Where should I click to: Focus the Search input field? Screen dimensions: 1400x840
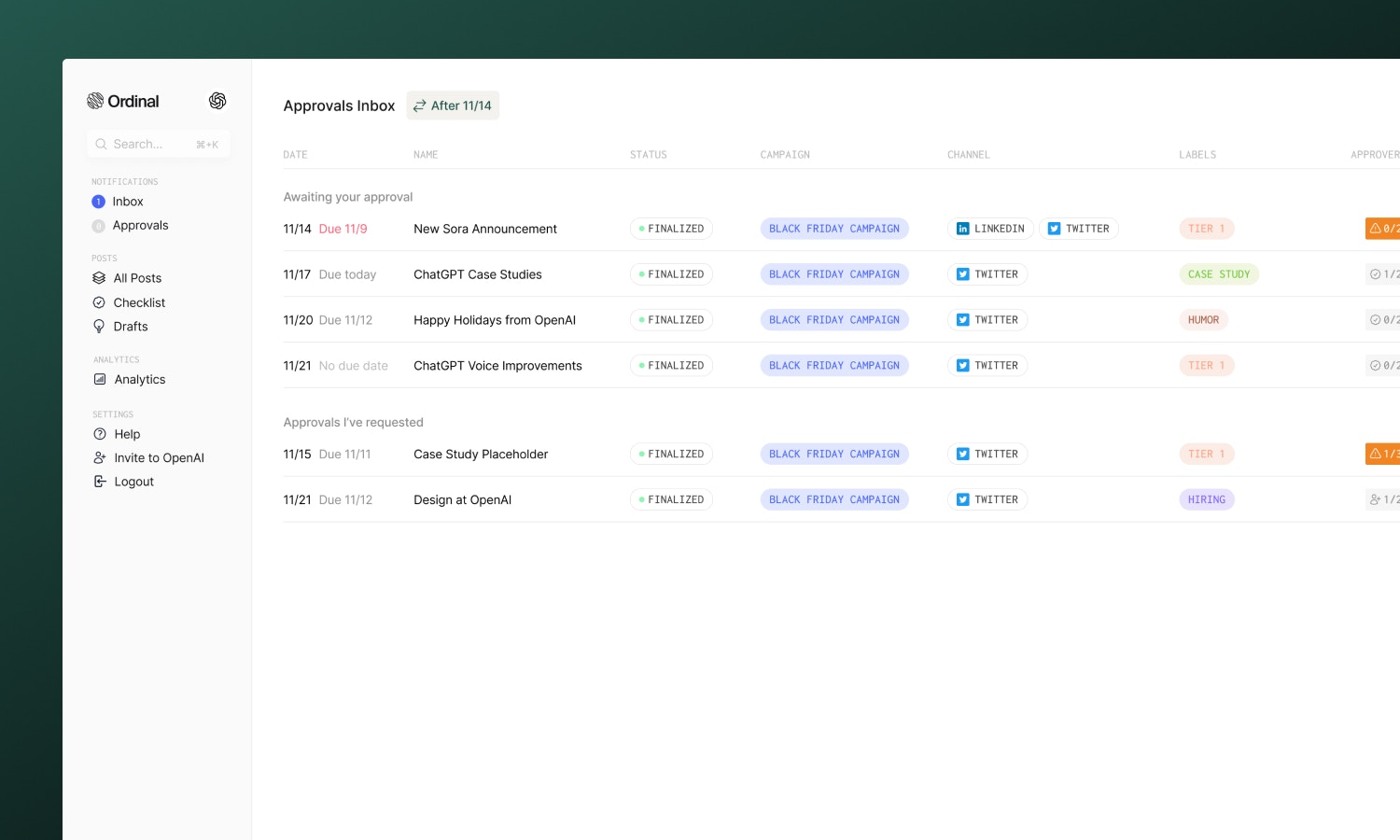click(x=149, y=145)
